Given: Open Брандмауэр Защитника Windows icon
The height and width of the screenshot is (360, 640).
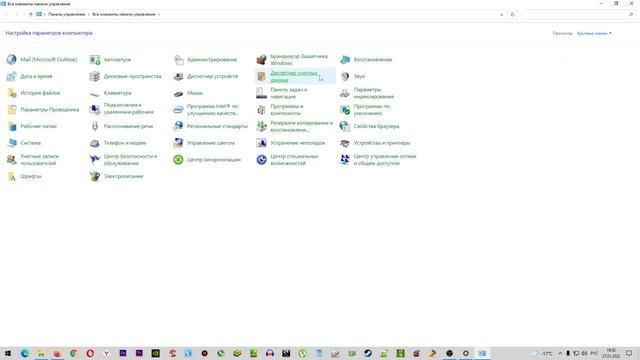Looking at the screenshot, I should pyautogui.click(x=262, y=60).
